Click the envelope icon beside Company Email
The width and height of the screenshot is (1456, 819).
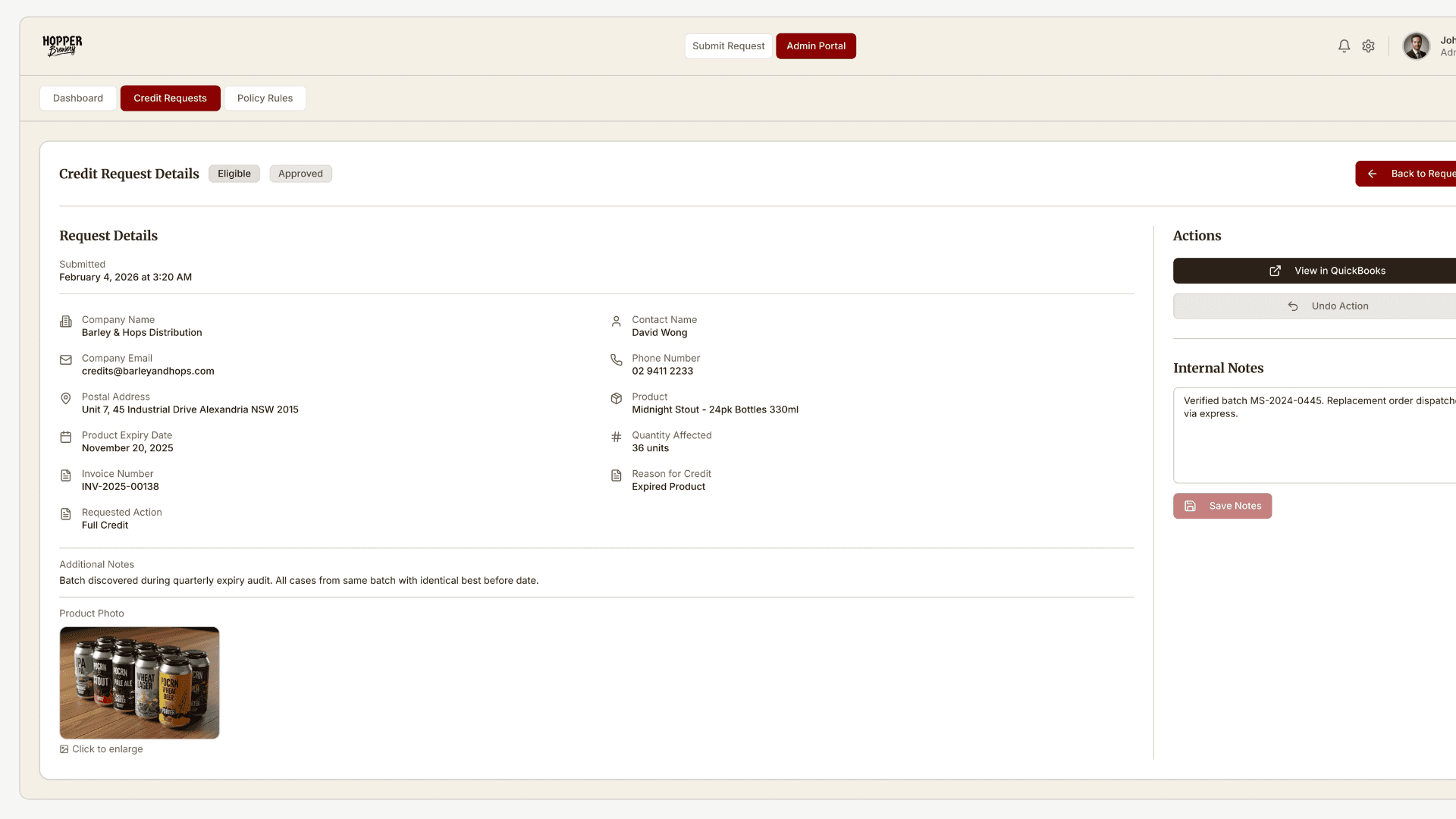point(66,360)
